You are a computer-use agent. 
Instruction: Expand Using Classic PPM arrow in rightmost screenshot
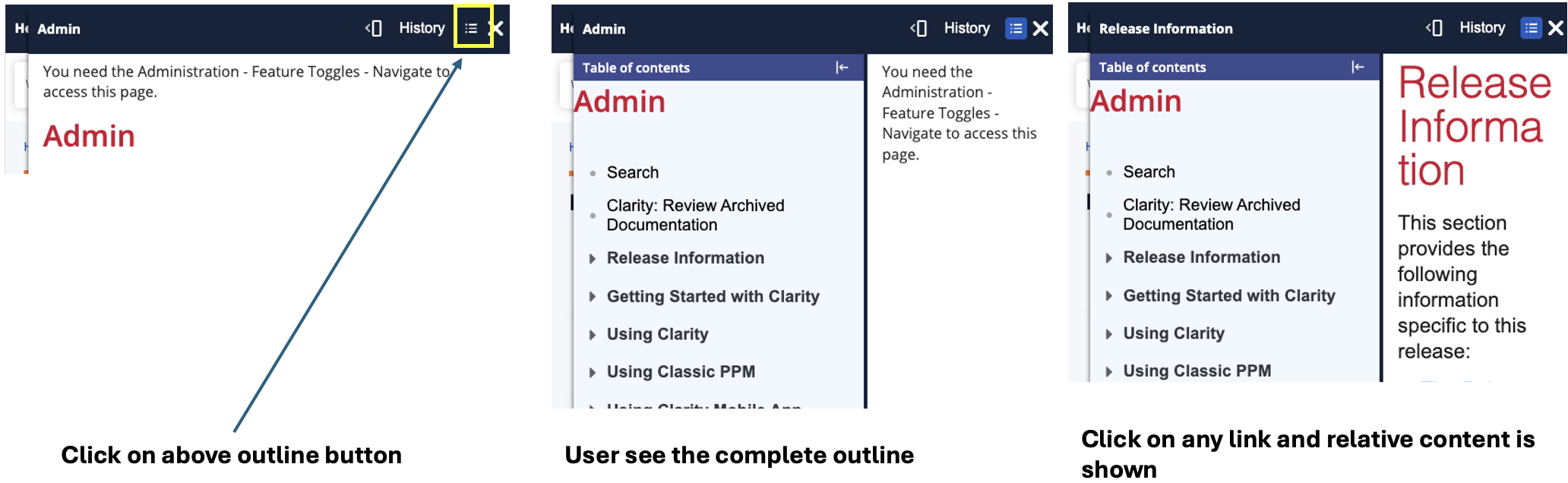pyautogui.click(x=1109, y=371)
